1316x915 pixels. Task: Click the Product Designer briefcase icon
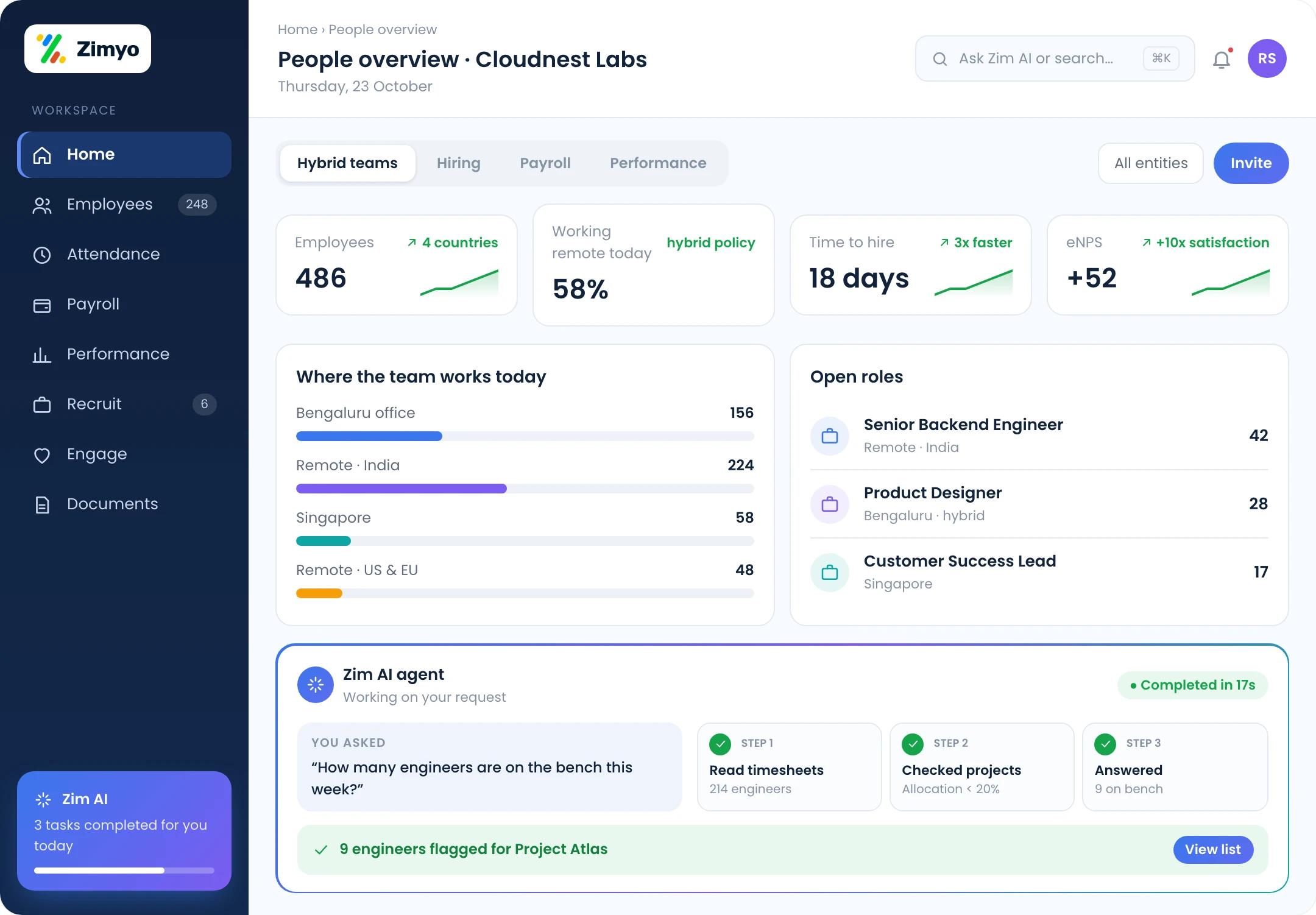coord(830,504)
